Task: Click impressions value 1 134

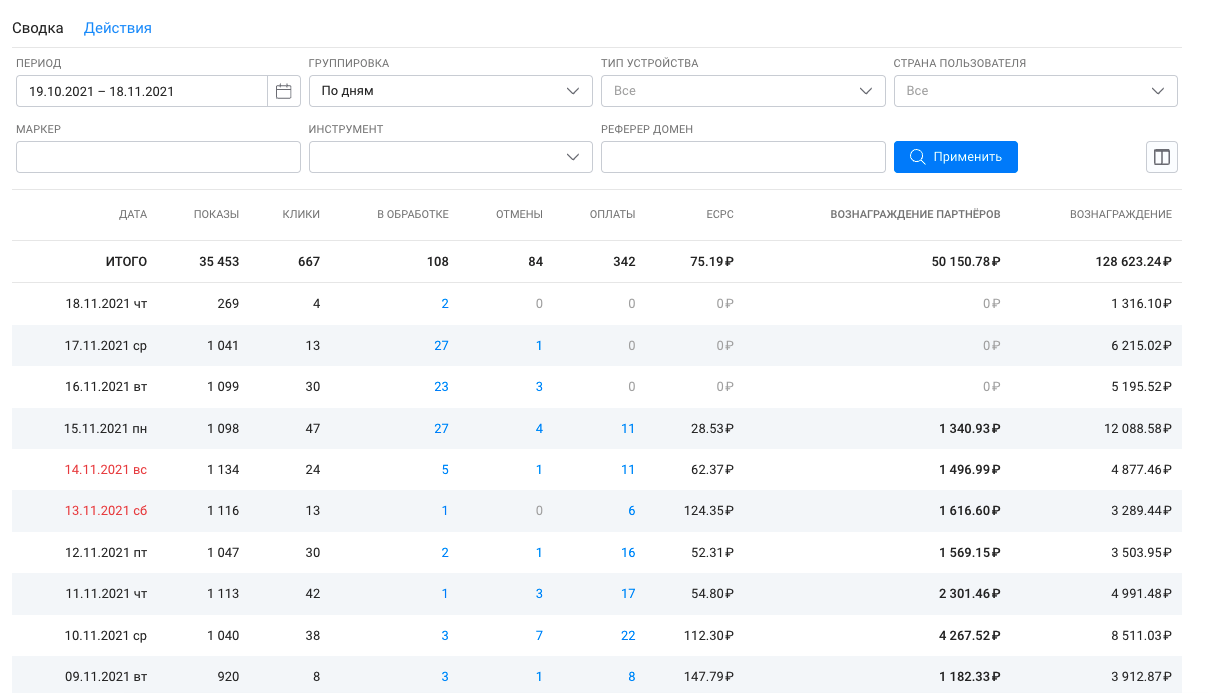Action: (223, 470)
